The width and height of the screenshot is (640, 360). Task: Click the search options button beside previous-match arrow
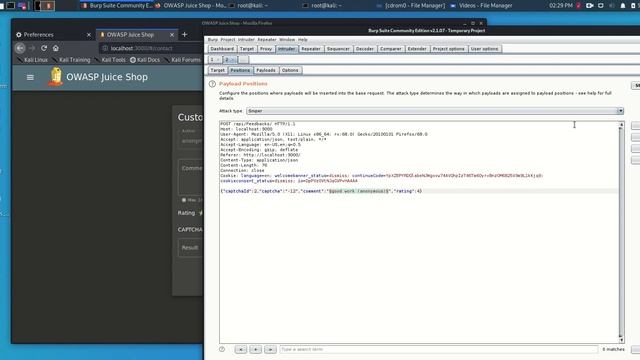pos(256,349)
